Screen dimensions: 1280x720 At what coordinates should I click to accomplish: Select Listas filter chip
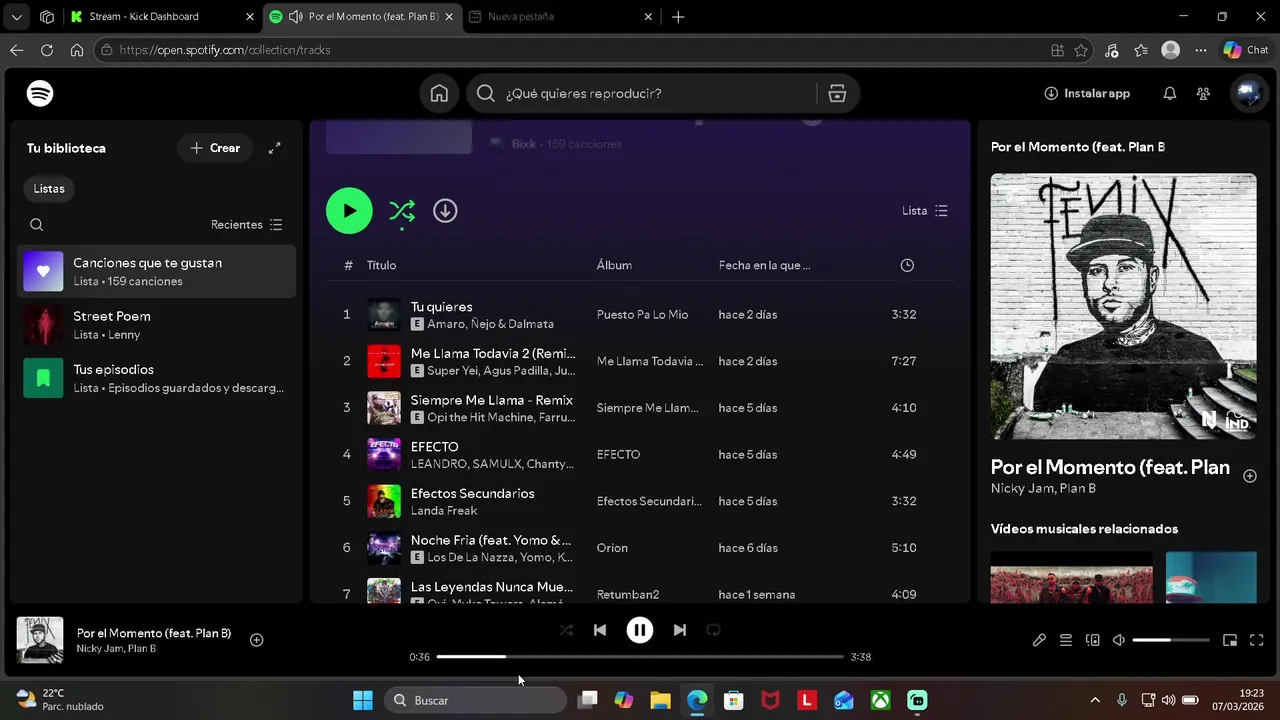[x=49, y=188]
